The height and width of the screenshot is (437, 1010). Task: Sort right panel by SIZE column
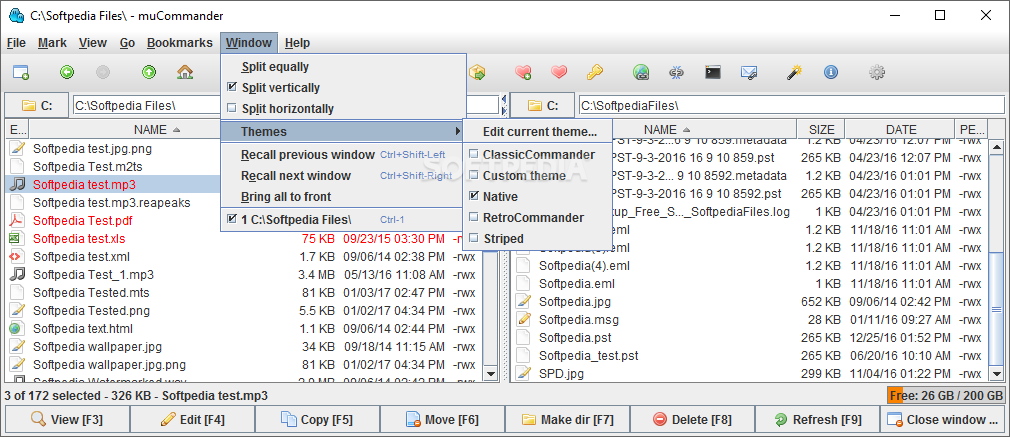coord(821,130)
